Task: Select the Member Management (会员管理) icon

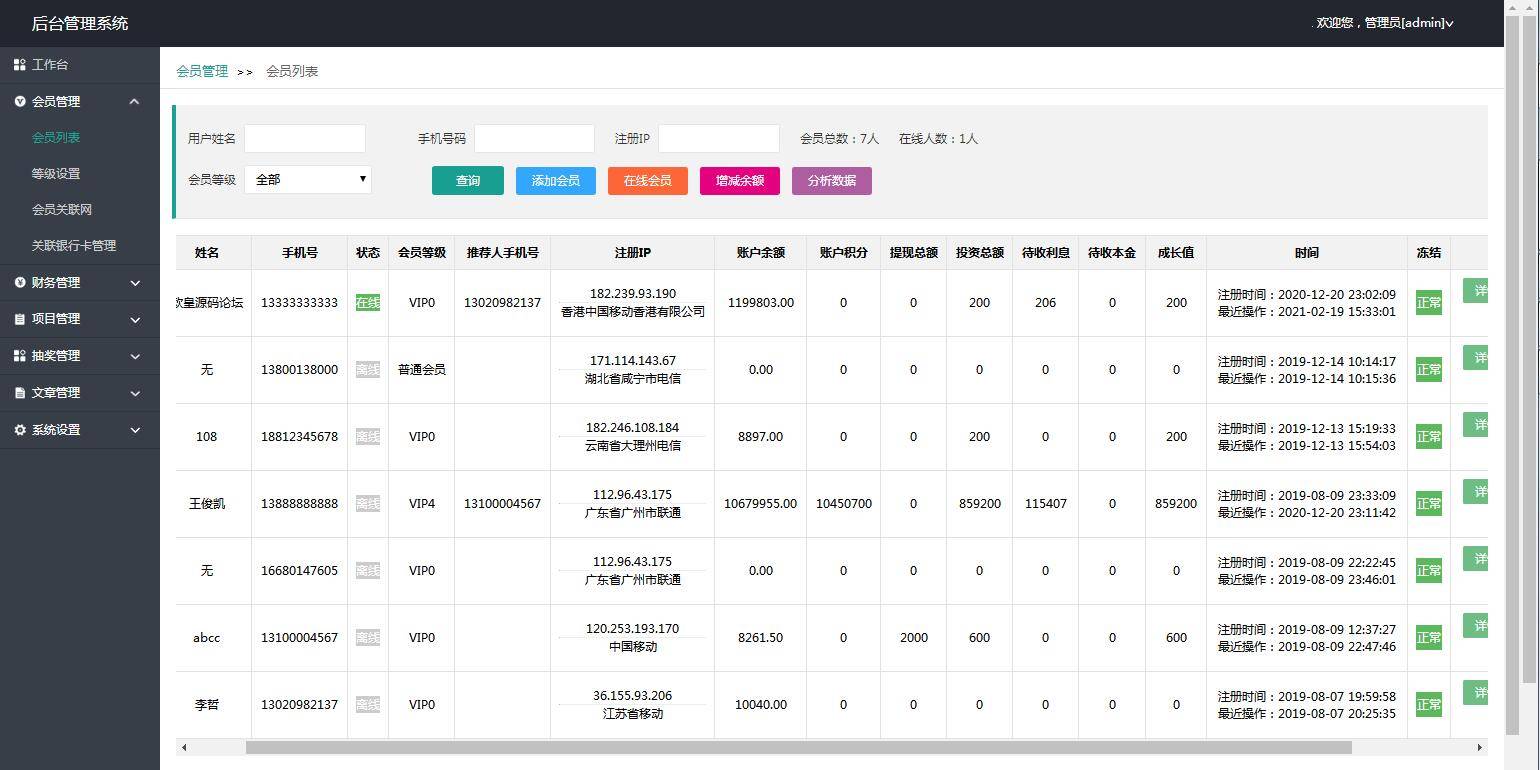Action: tap(18, 101)
